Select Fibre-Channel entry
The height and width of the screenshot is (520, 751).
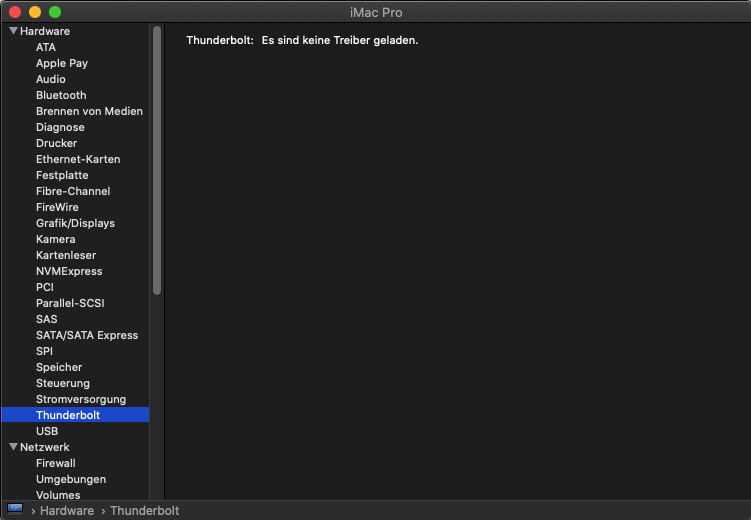73,191
